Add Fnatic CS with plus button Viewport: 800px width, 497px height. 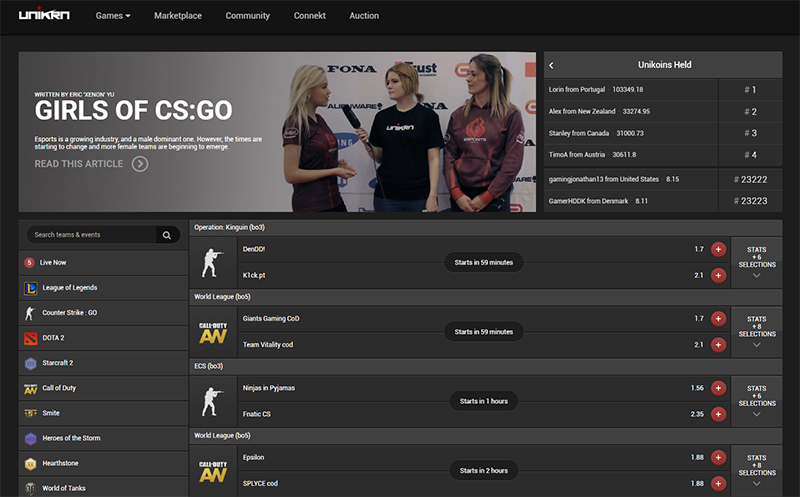tap(718, 414)
